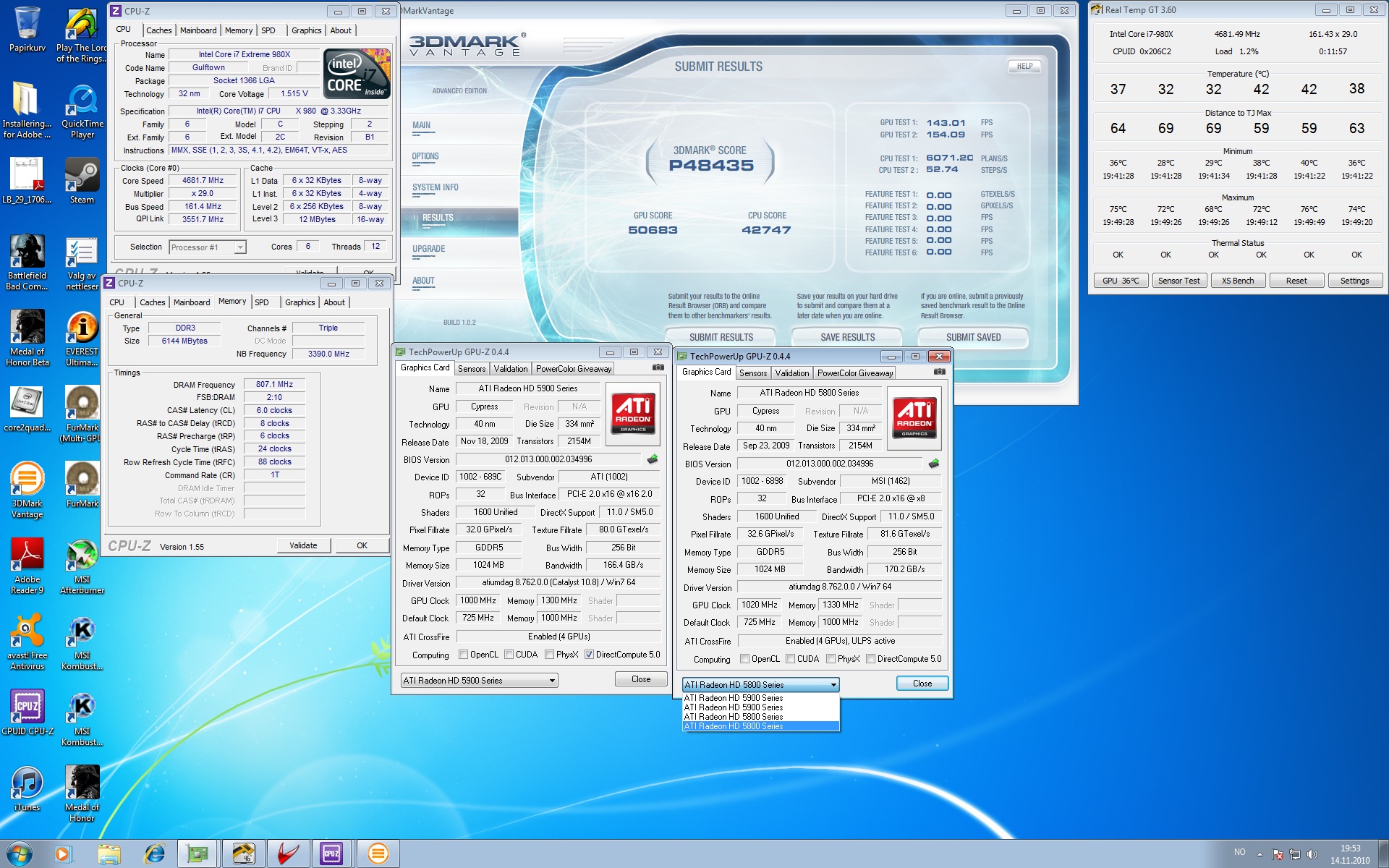
Task: Select second HD 5900 Series list entry
Action: point(761,707)
